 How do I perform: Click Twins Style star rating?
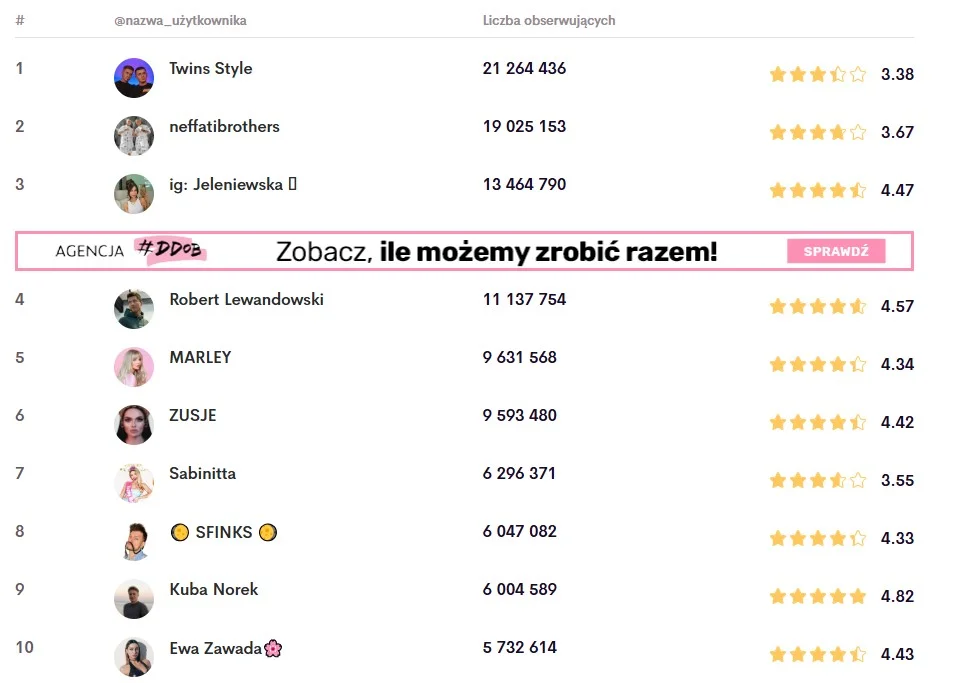coord(817,74)
